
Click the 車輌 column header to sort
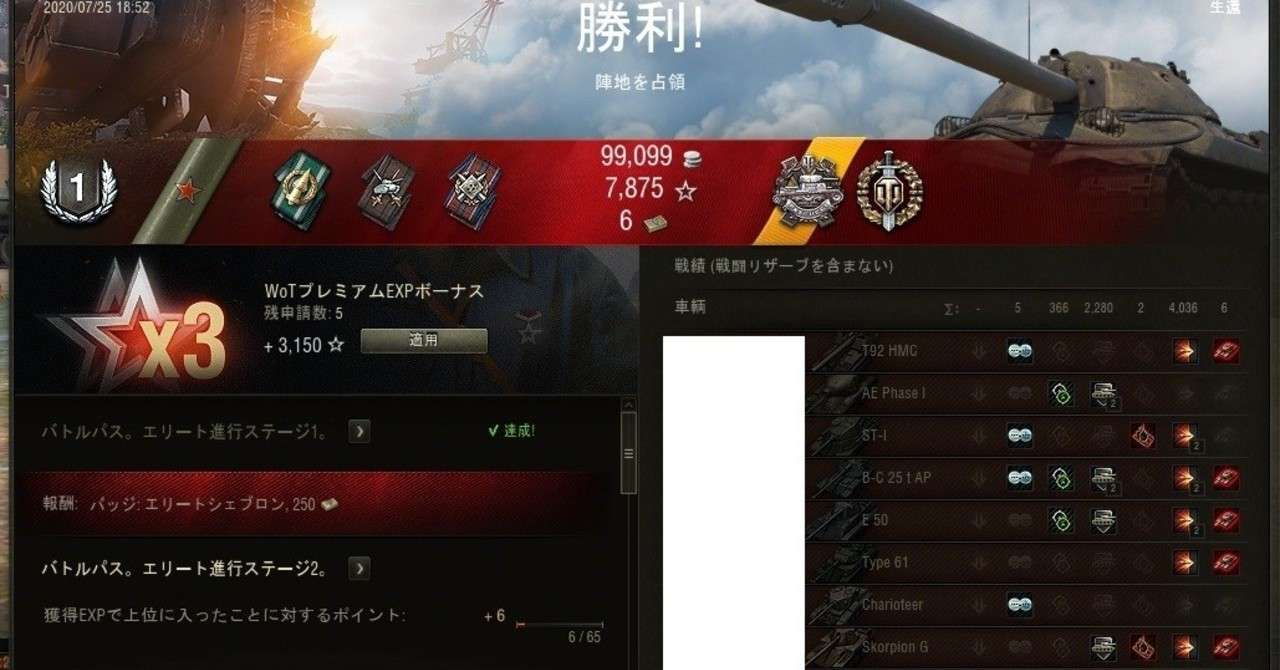(x=690, y=308)
